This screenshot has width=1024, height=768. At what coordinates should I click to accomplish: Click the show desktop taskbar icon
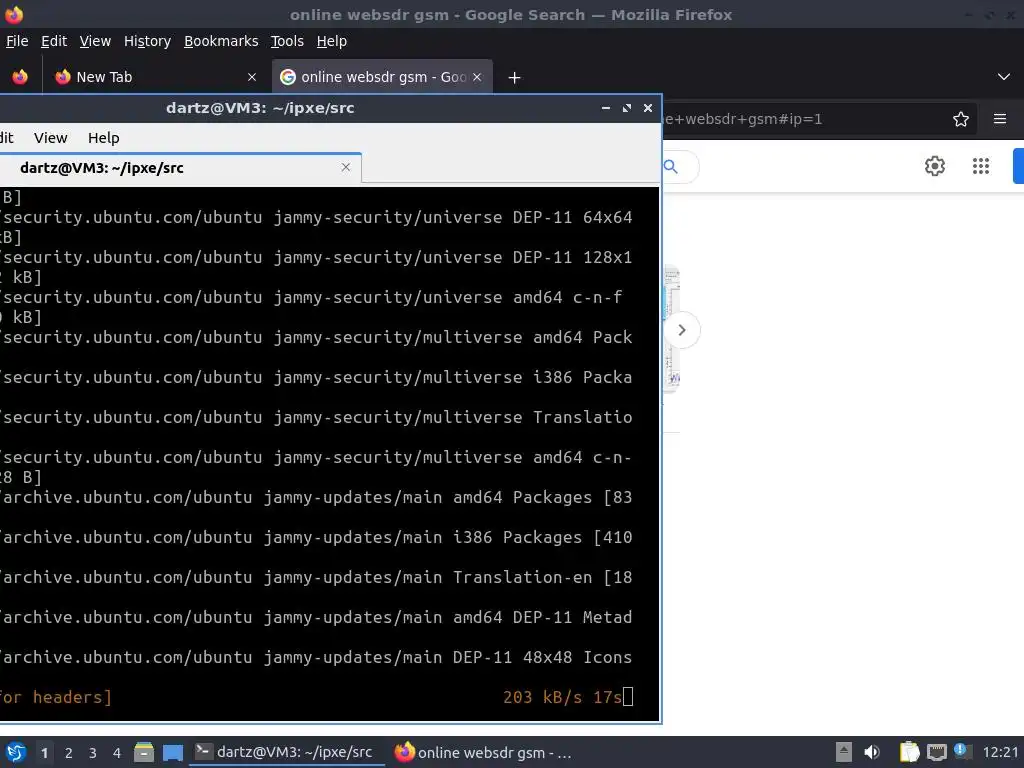[x=172, y=752]
